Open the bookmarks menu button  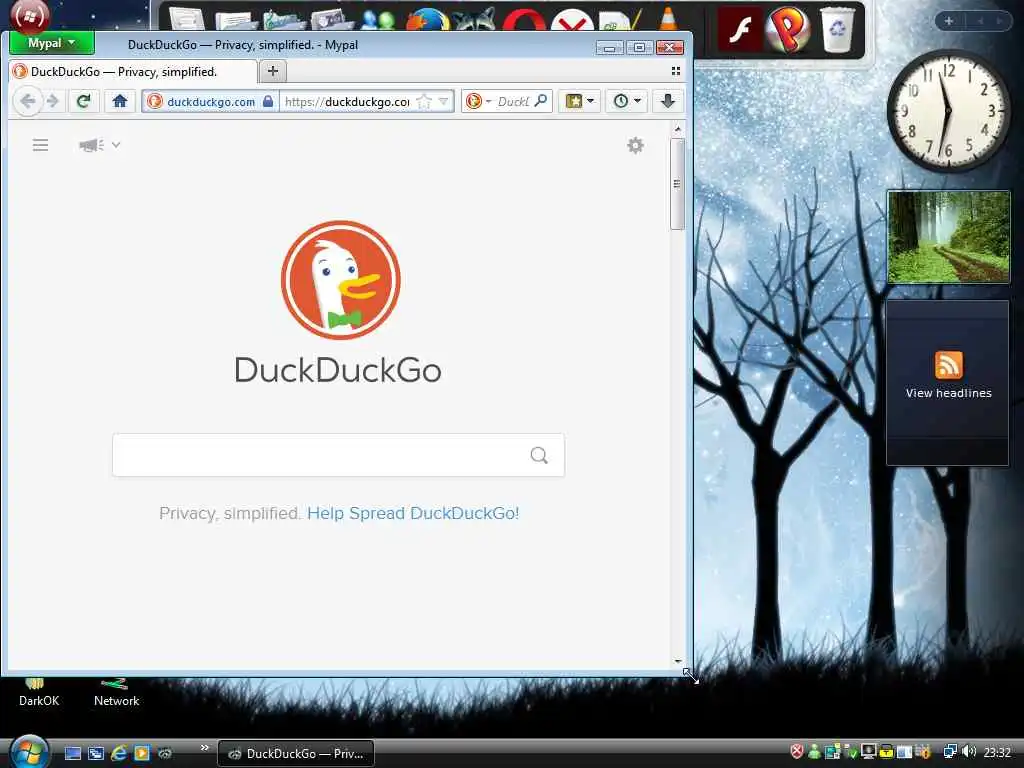tap(579, 101)
